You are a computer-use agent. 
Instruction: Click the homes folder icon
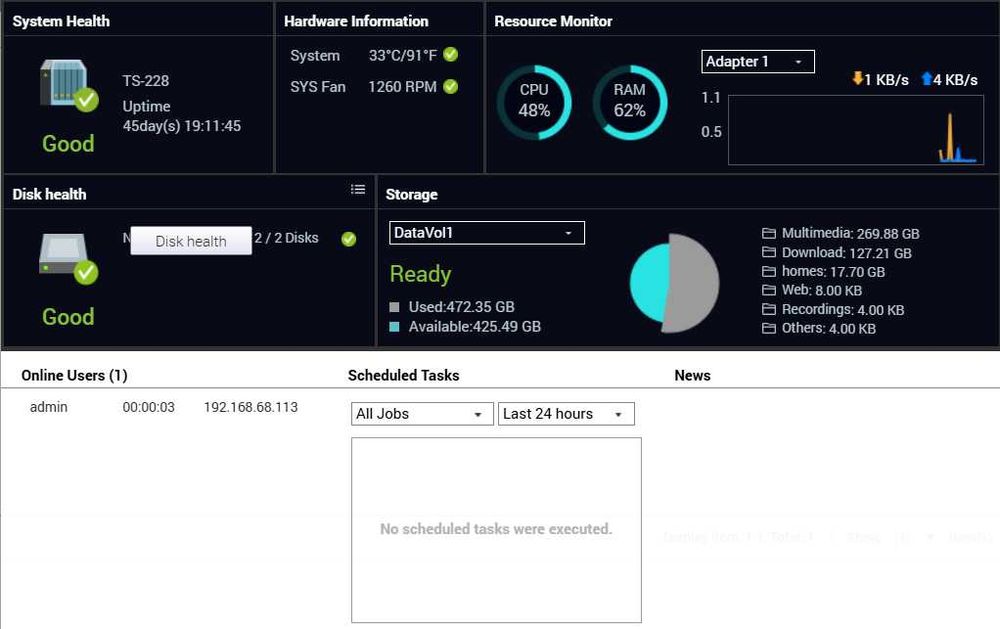pos(768,271)
